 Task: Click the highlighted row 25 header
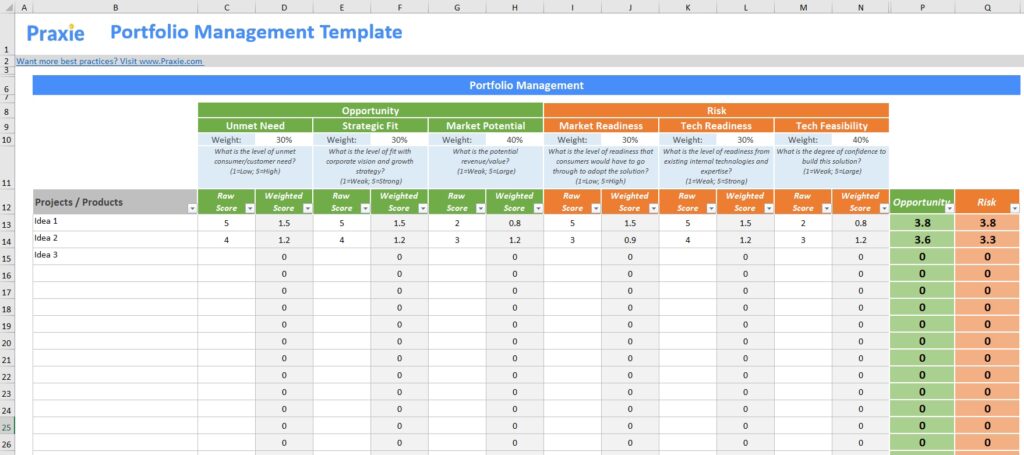click(x=7, y=426)
